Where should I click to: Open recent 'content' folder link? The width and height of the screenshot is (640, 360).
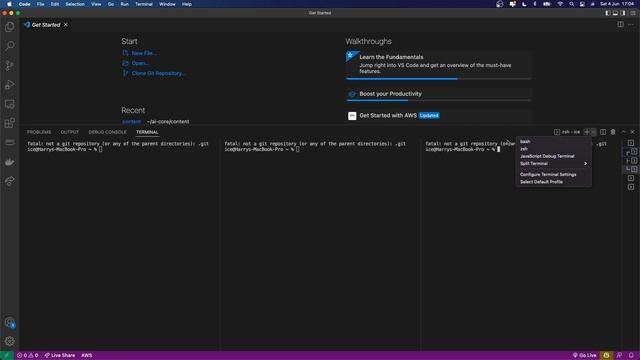pyautogui.click(x=131, y=122)
